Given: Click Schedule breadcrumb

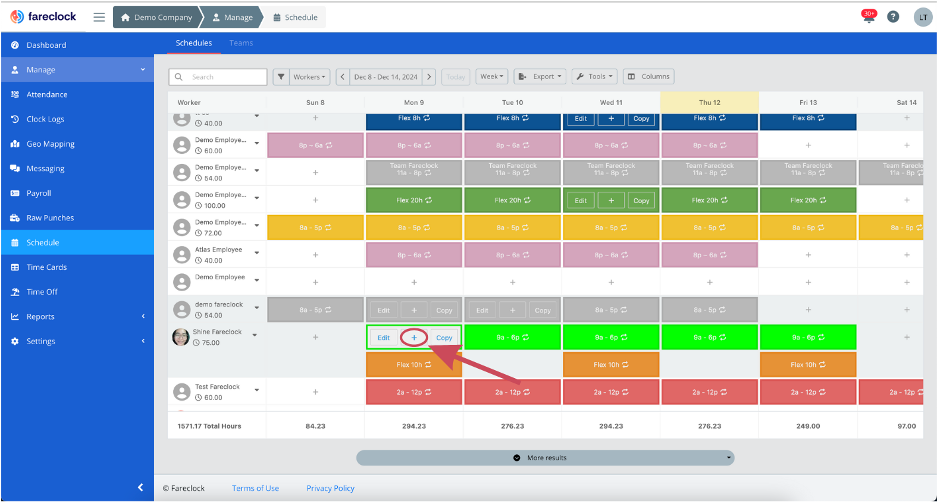Looking at the screenshot, I should (296, 17).
